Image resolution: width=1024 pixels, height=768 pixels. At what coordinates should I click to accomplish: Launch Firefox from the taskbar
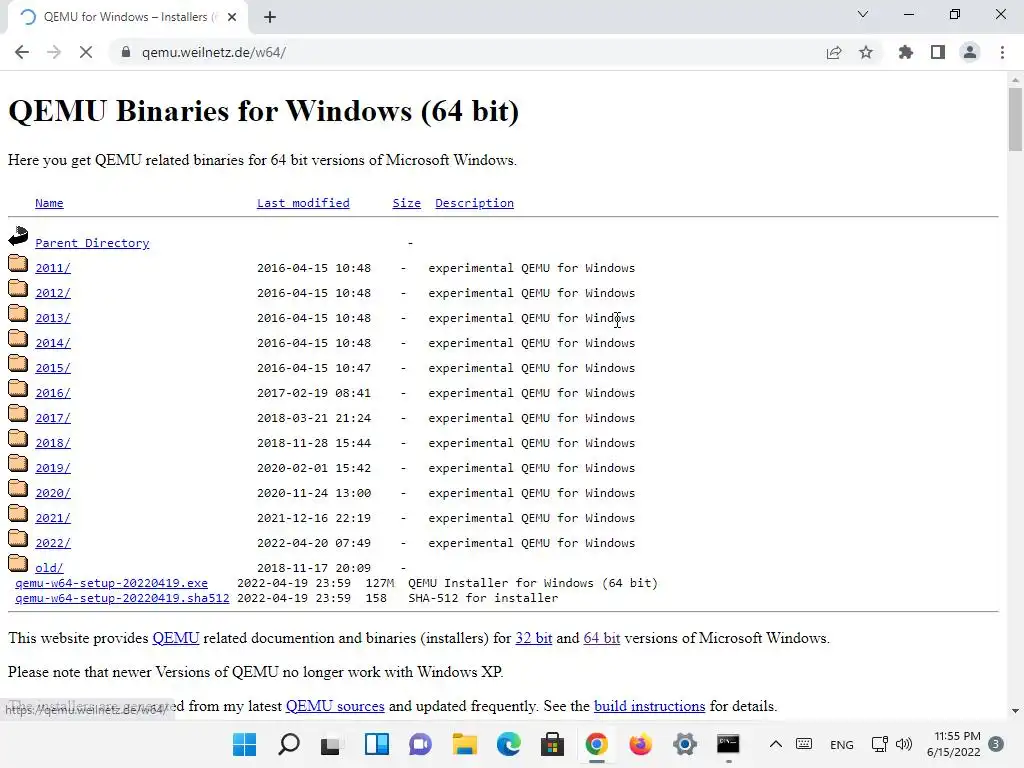point(641,744)
